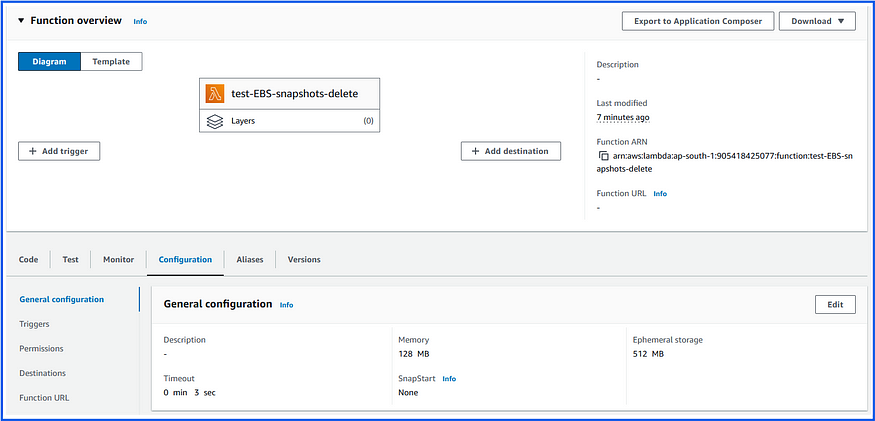Screen dimensions: 875x421
Task: Open the Download dropdown
Action: (817, 21)
